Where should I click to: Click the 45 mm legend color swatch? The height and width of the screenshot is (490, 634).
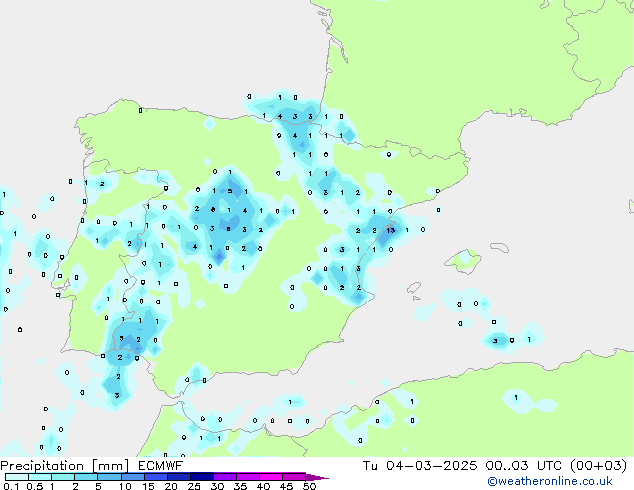(297, 477)
